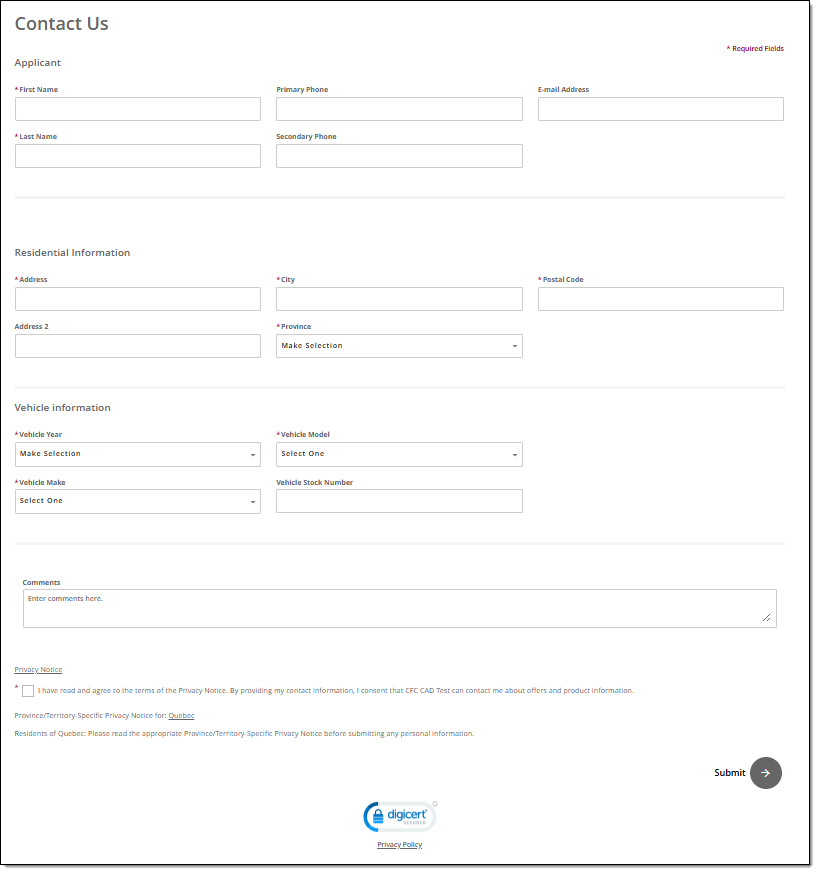
Task: Click the DigiCert secured badge
Action: tap(400, 817)
